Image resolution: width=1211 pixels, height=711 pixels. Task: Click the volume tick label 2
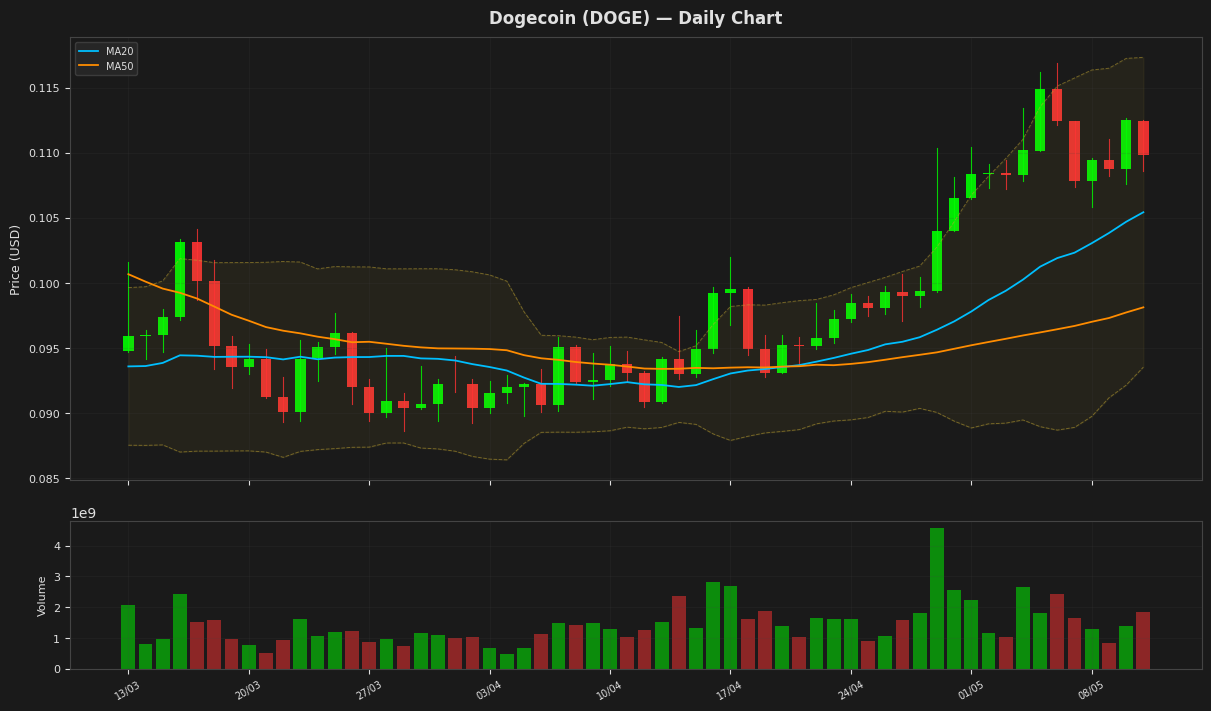tap(56, 608)
